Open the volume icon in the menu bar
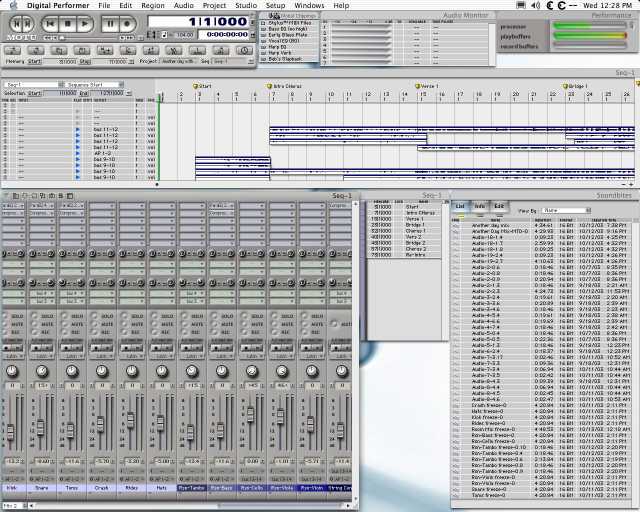640x512 pixels. [x=536, y=5]
